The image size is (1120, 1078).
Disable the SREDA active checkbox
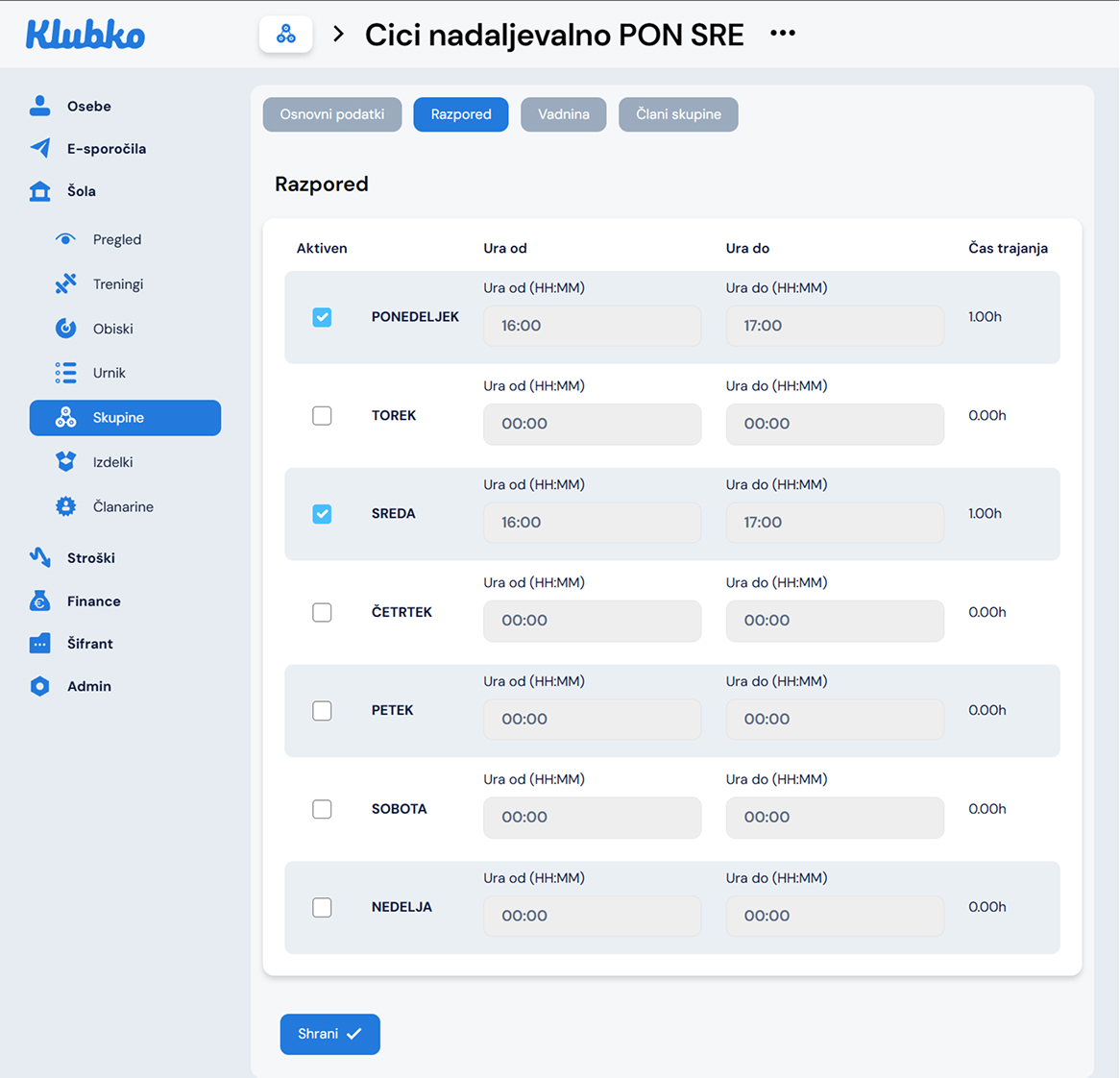point(322,514)
